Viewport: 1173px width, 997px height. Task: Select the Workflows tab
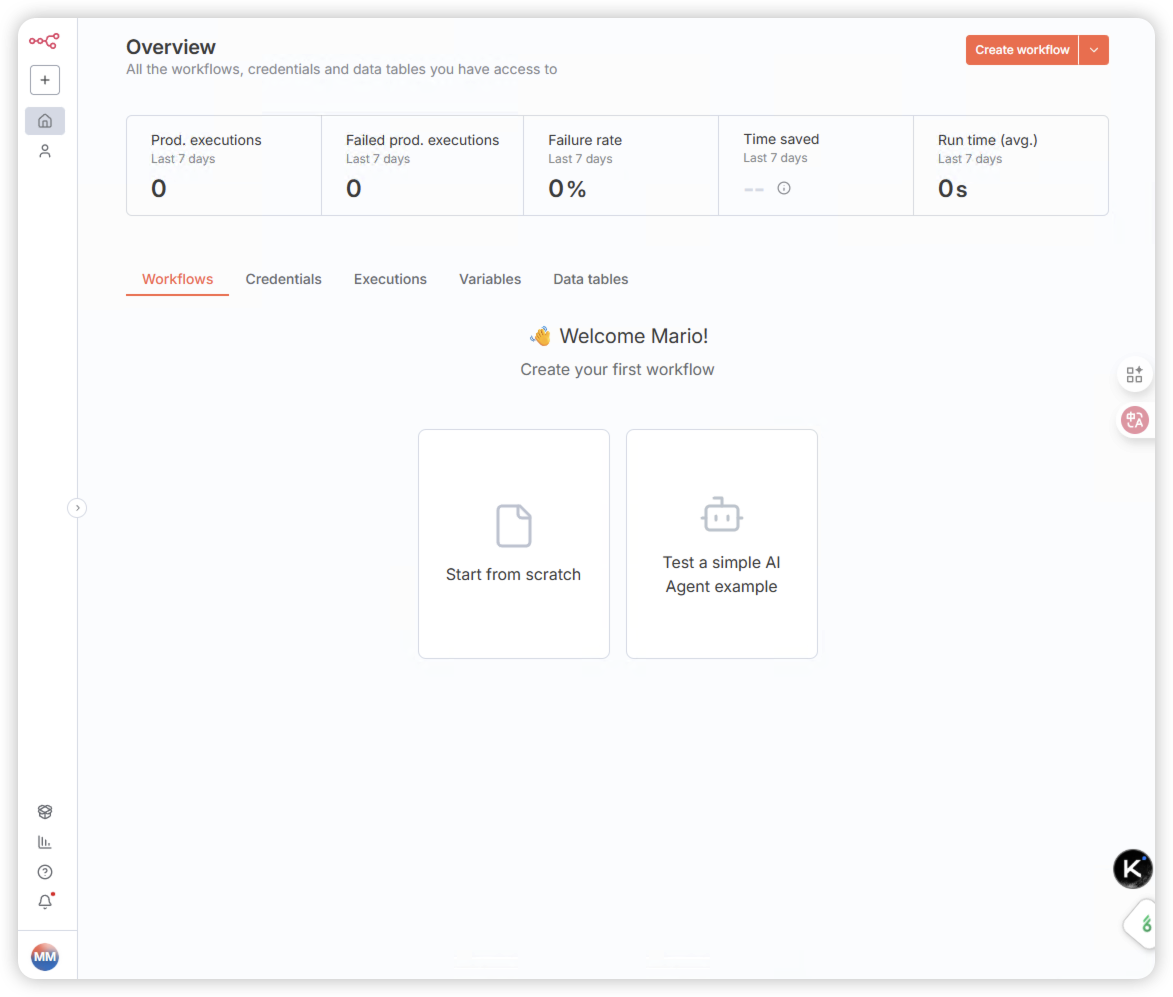pos(177,279)
